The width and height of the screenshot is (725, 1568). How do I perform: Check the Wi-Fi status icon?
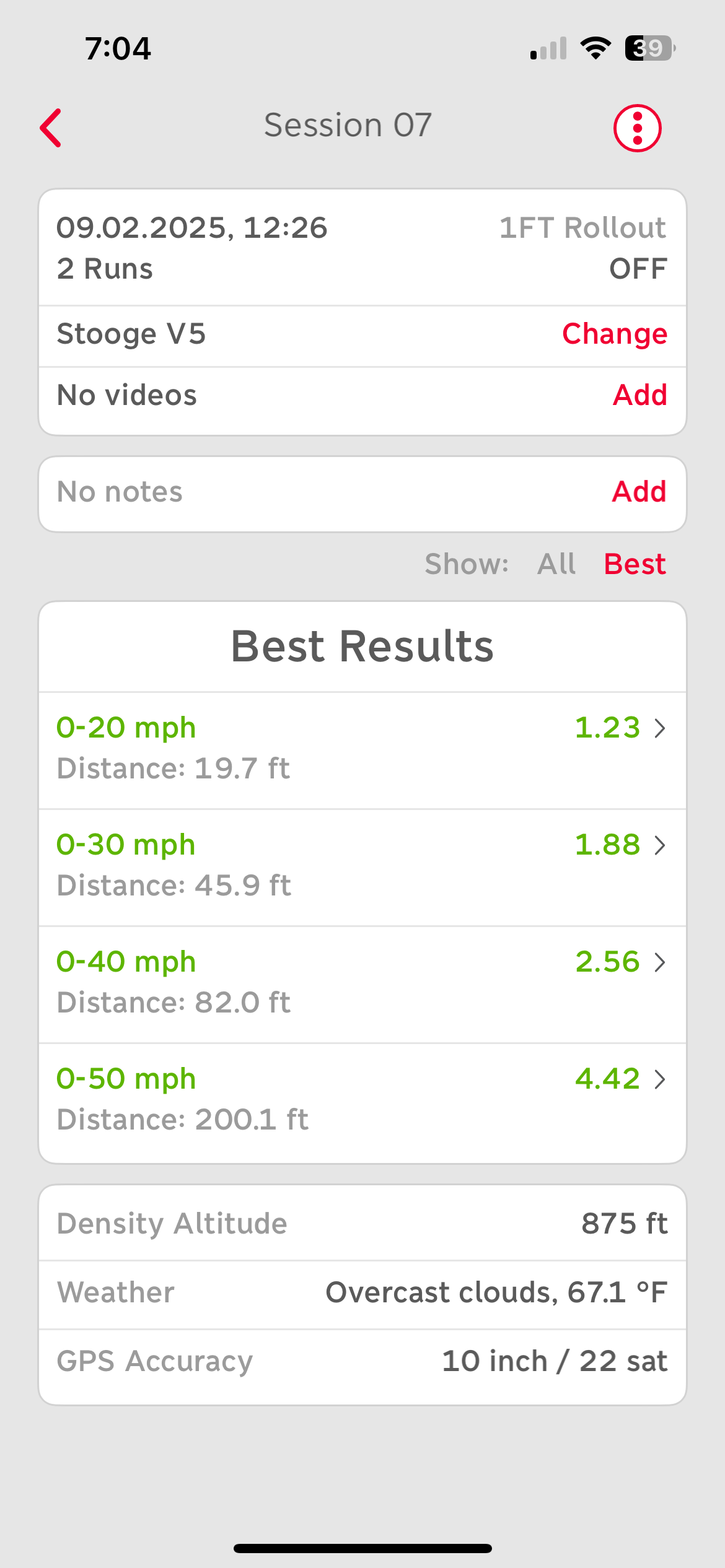[595, 48]
